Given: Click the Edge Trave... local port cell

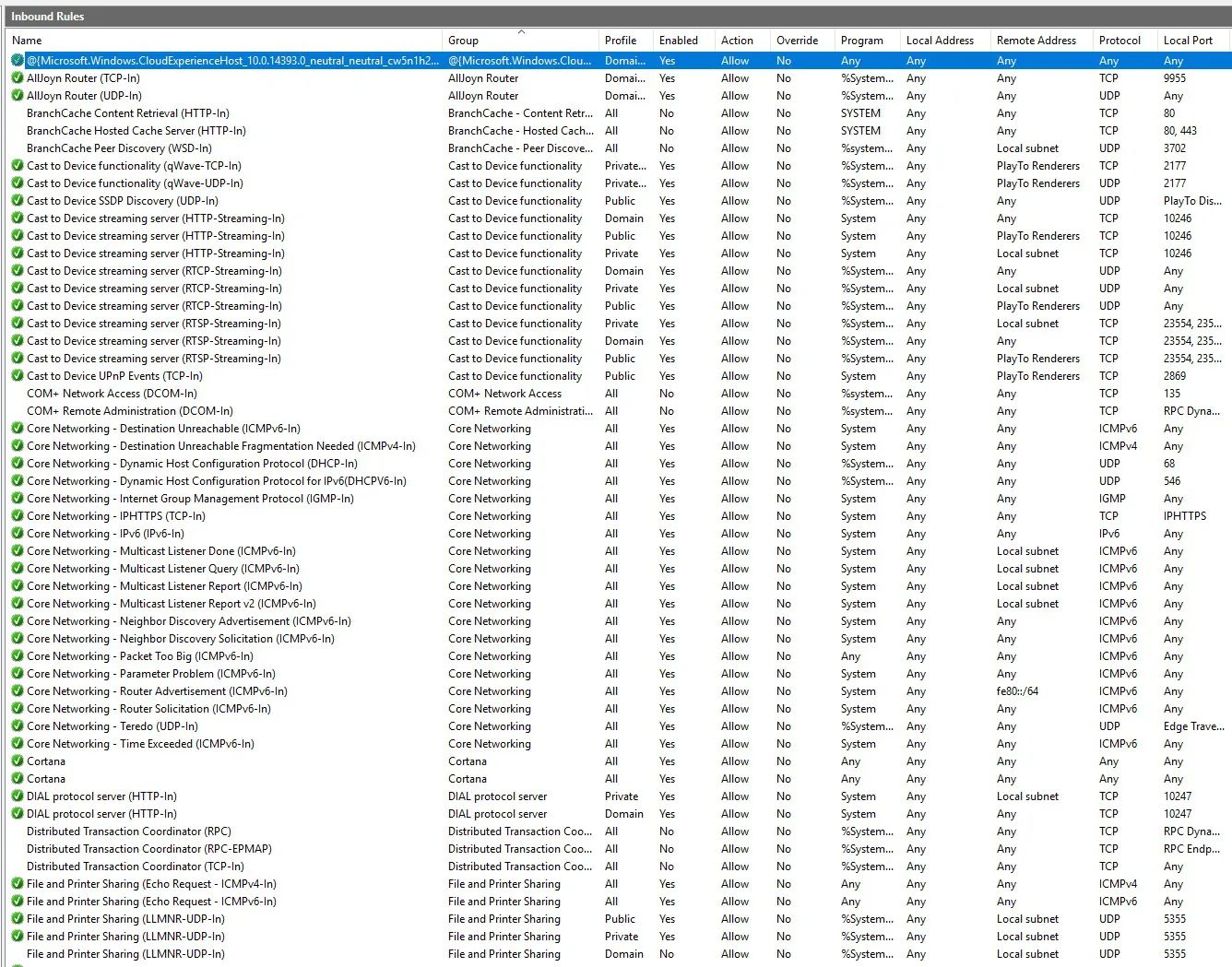Looking at the screenshot, I should click(x=1193, y=726).
